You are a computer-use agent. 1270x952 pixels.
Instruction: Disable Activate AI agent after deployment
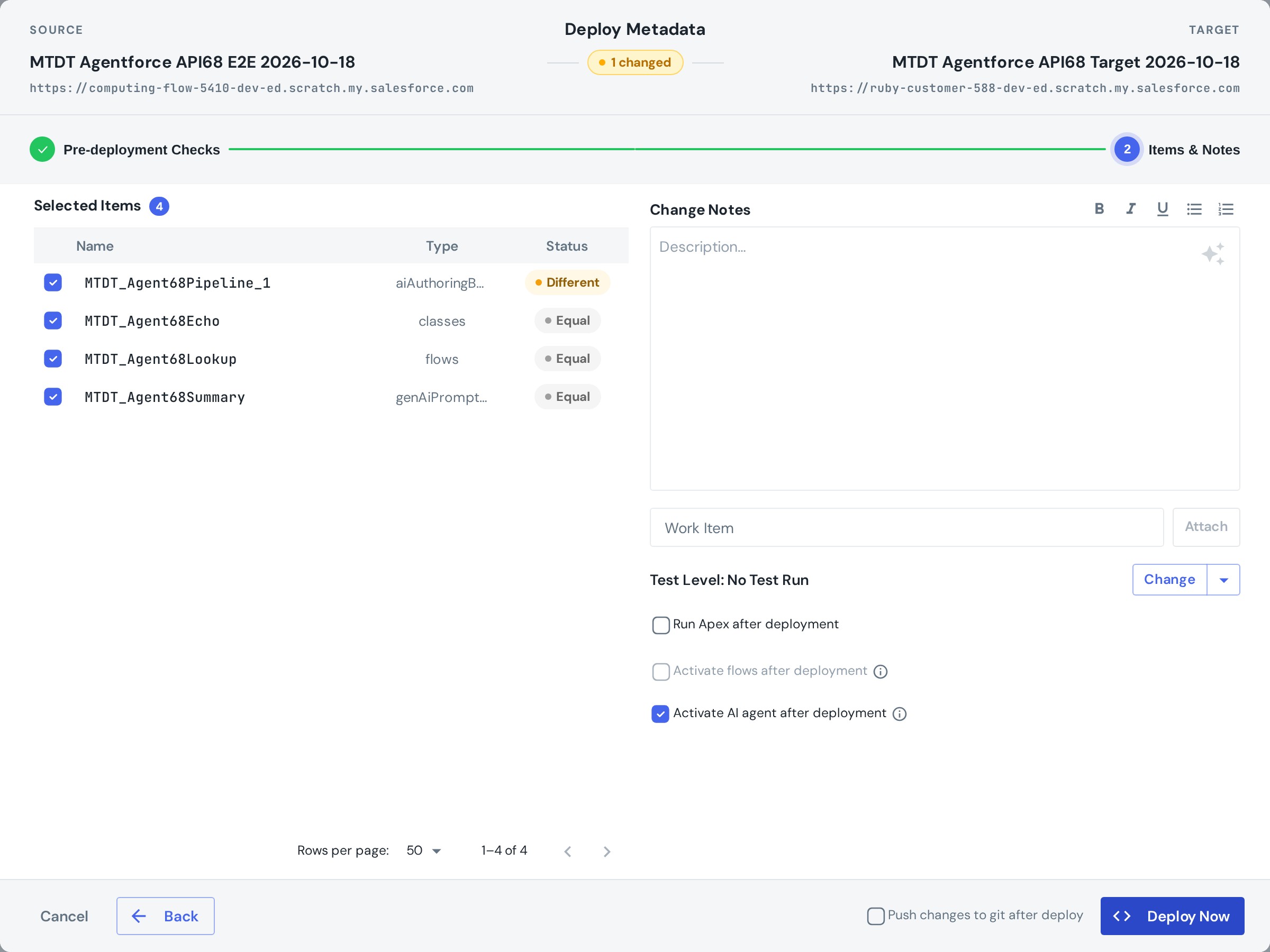tap(660, 714)
